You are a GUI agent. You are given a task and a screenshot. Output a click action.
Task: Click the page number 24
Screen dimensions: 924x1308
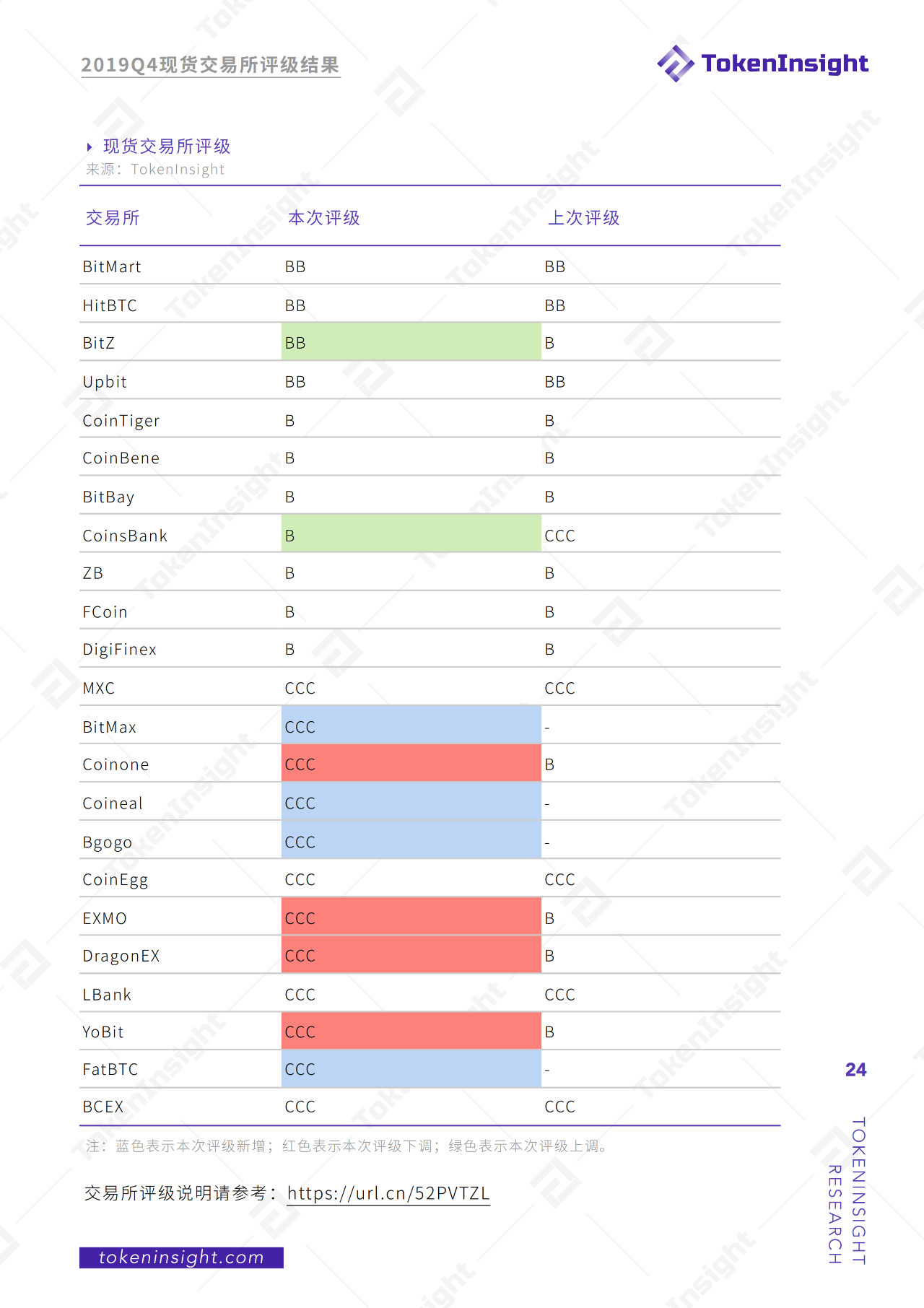click(855, 1070)
